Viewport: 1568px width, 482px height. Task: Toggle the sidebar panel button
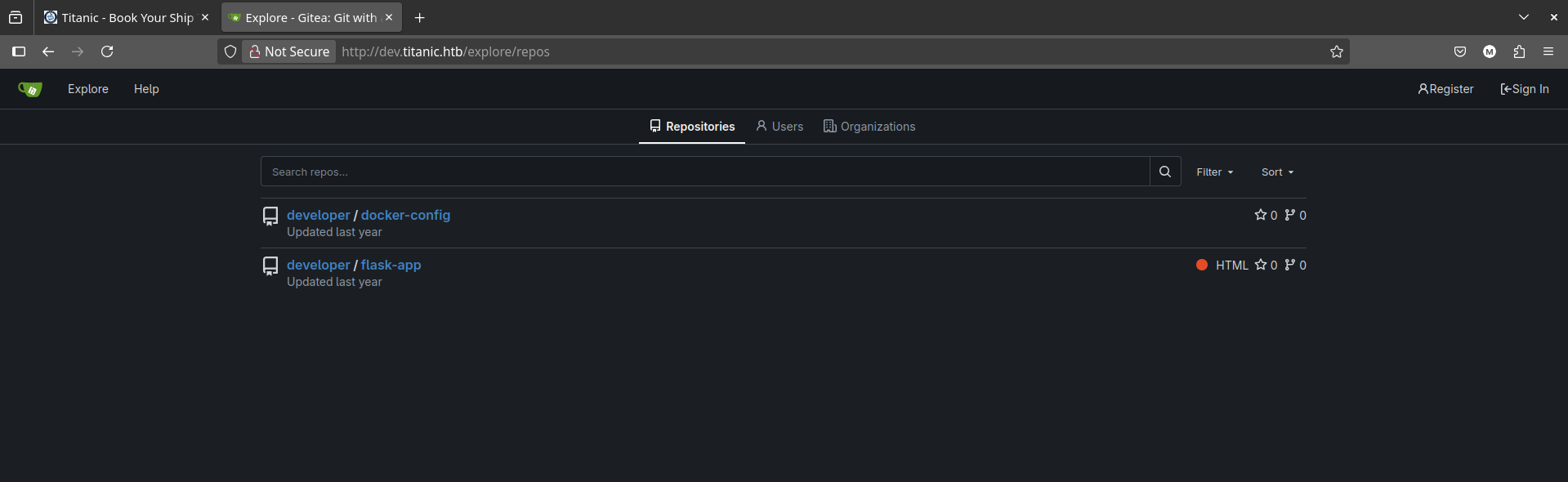19,51
